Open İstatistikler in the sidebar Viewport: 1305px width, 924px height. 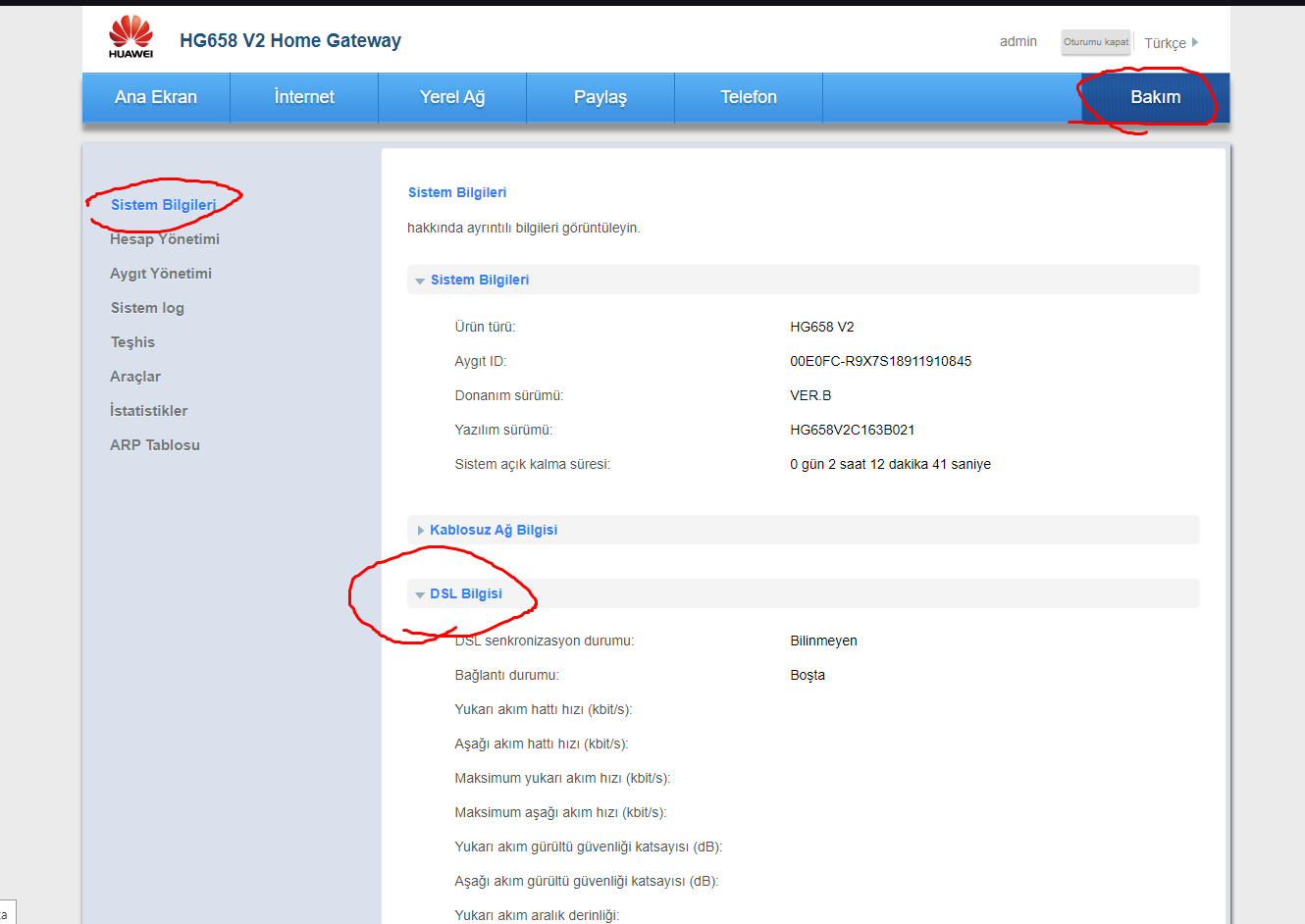(148, 411)
